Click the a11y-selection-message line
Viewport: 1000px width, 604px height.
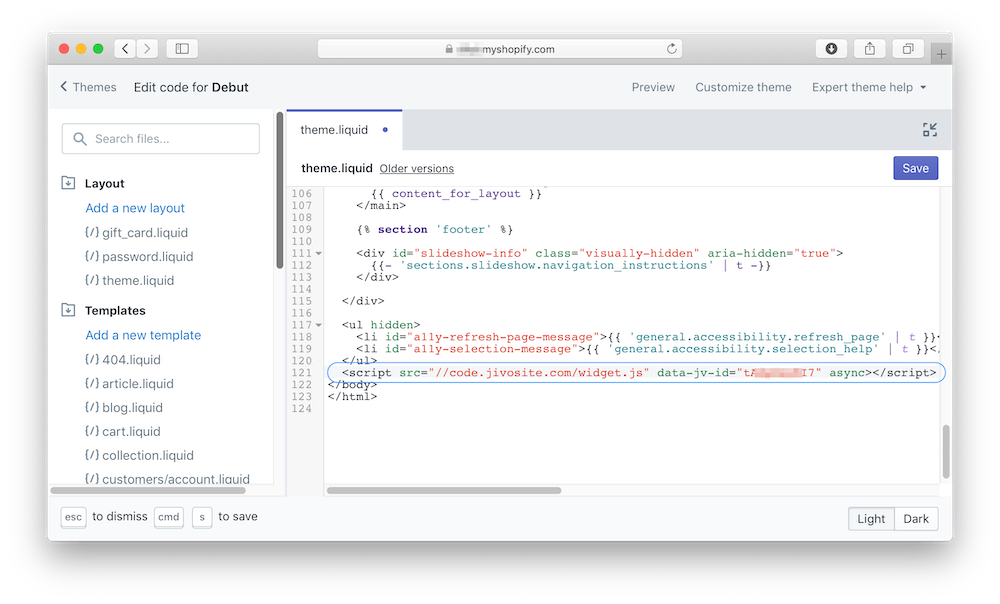coord(647,349)
